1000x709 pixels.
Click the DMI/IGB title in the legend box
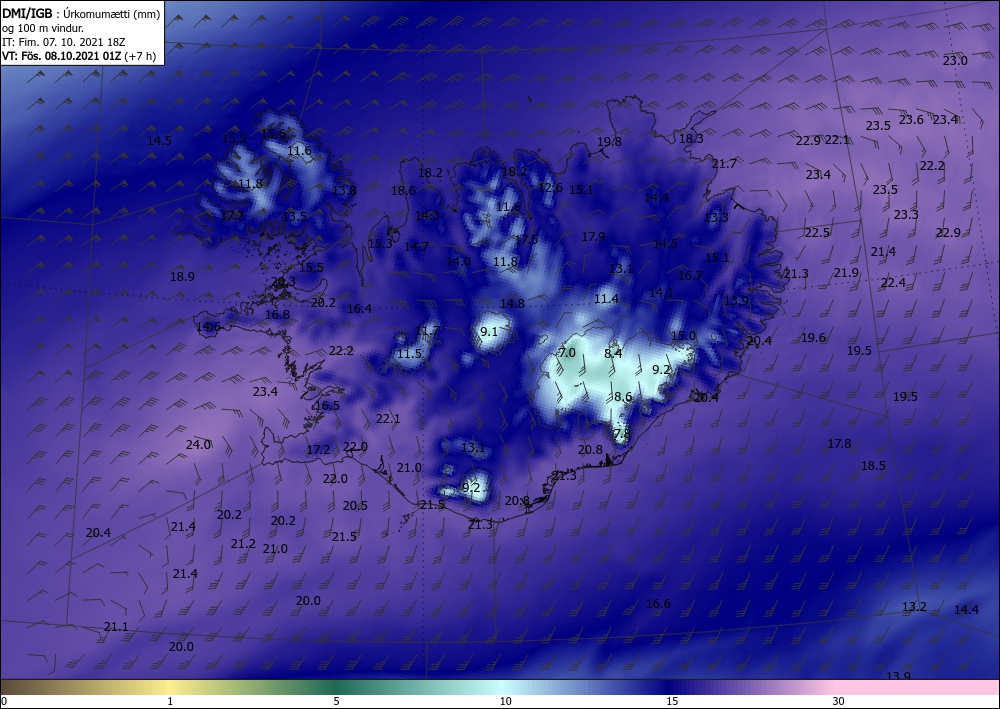[x=28, y=13]
